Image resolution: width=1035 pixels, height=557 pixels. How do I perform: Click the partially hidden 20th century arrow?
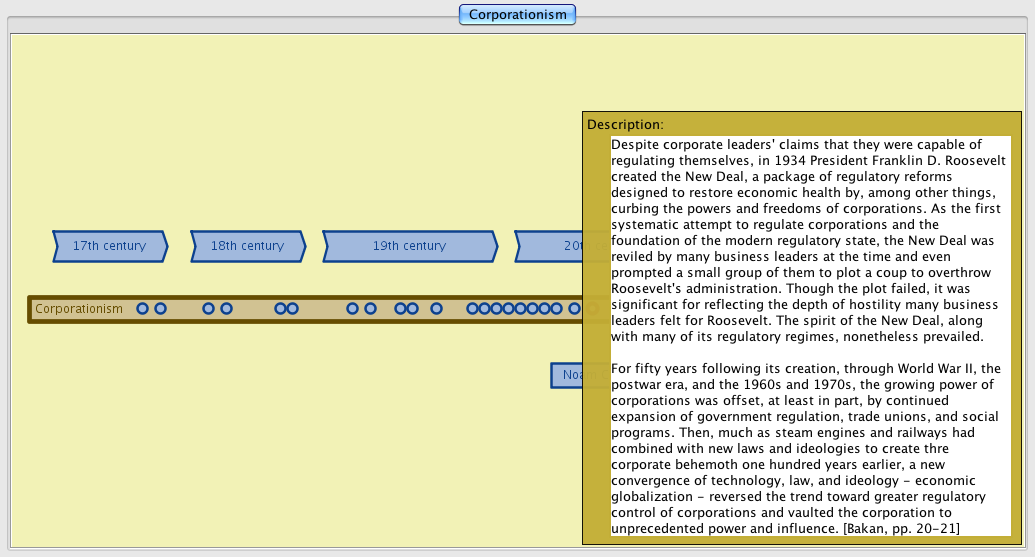(549, 246)
